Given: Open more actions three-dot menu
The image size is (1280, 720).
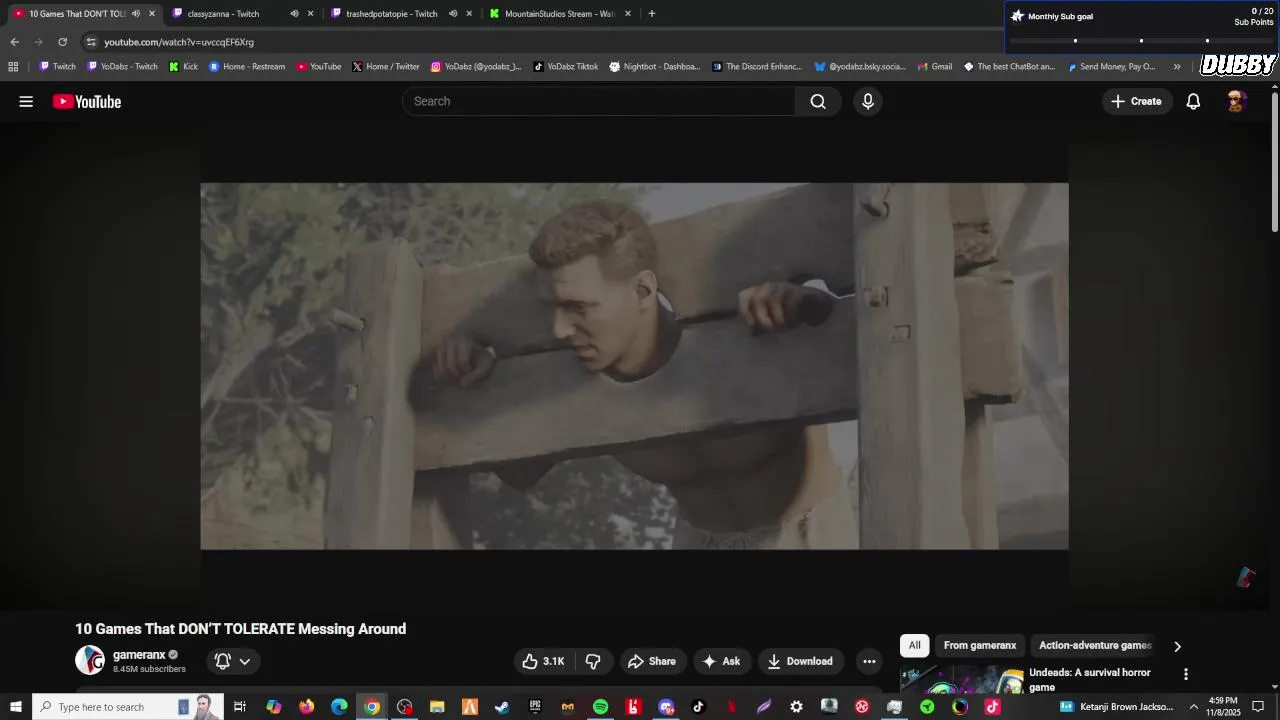Looking at the screenshot, I should [x=869, y=661].
